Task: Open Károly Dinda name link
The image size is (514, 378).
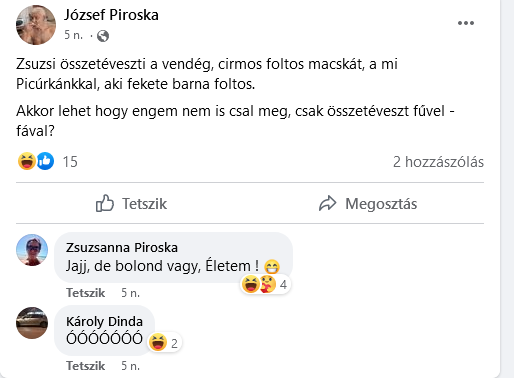Action: pos(104,322)
